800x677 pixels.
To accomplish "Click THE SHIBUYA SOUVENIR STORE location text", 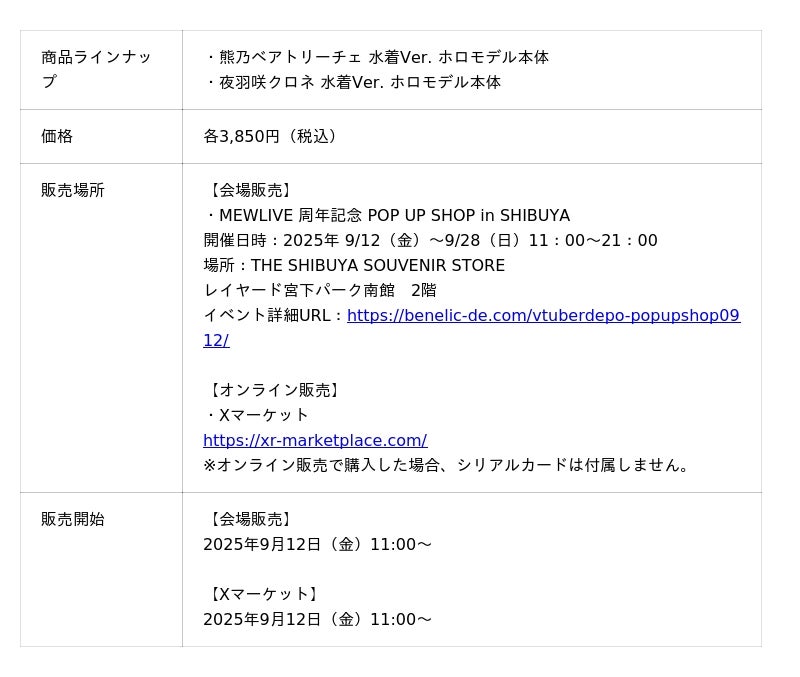I will [377, 266].
